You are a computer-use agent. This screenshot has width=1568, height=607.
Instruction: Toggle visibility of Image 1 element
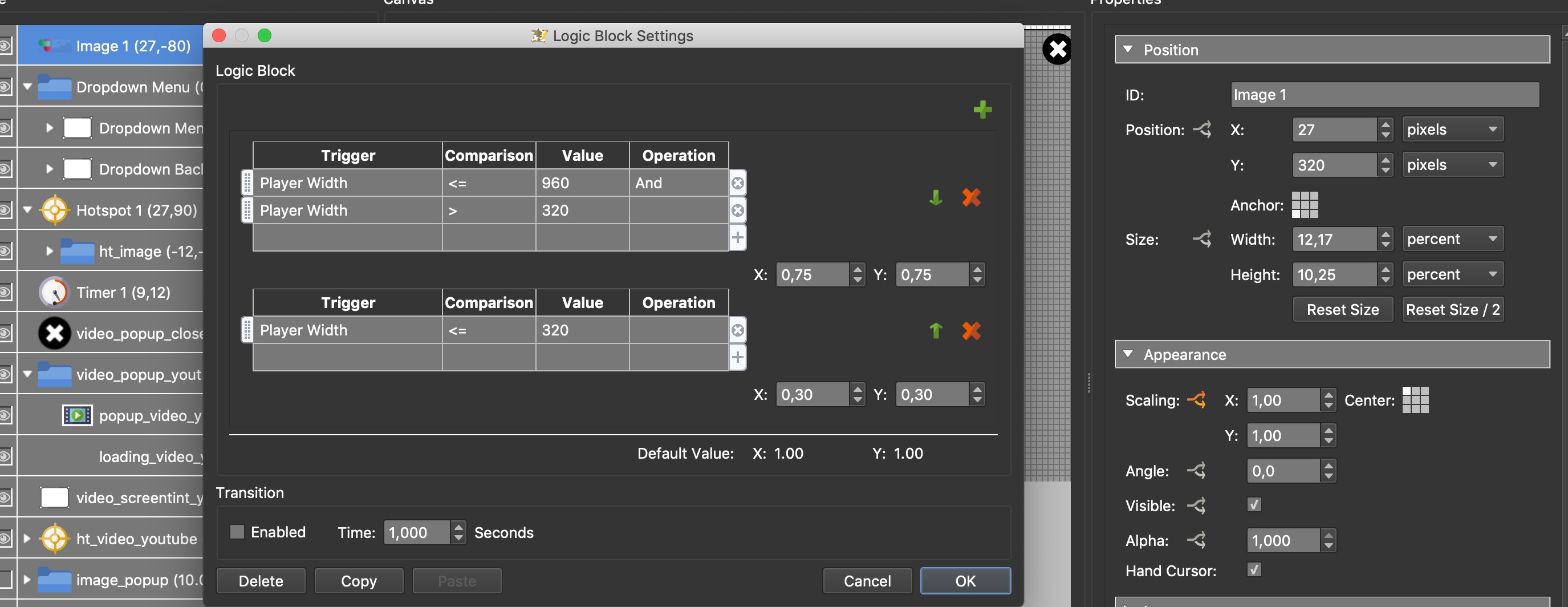tap(6, 46)
